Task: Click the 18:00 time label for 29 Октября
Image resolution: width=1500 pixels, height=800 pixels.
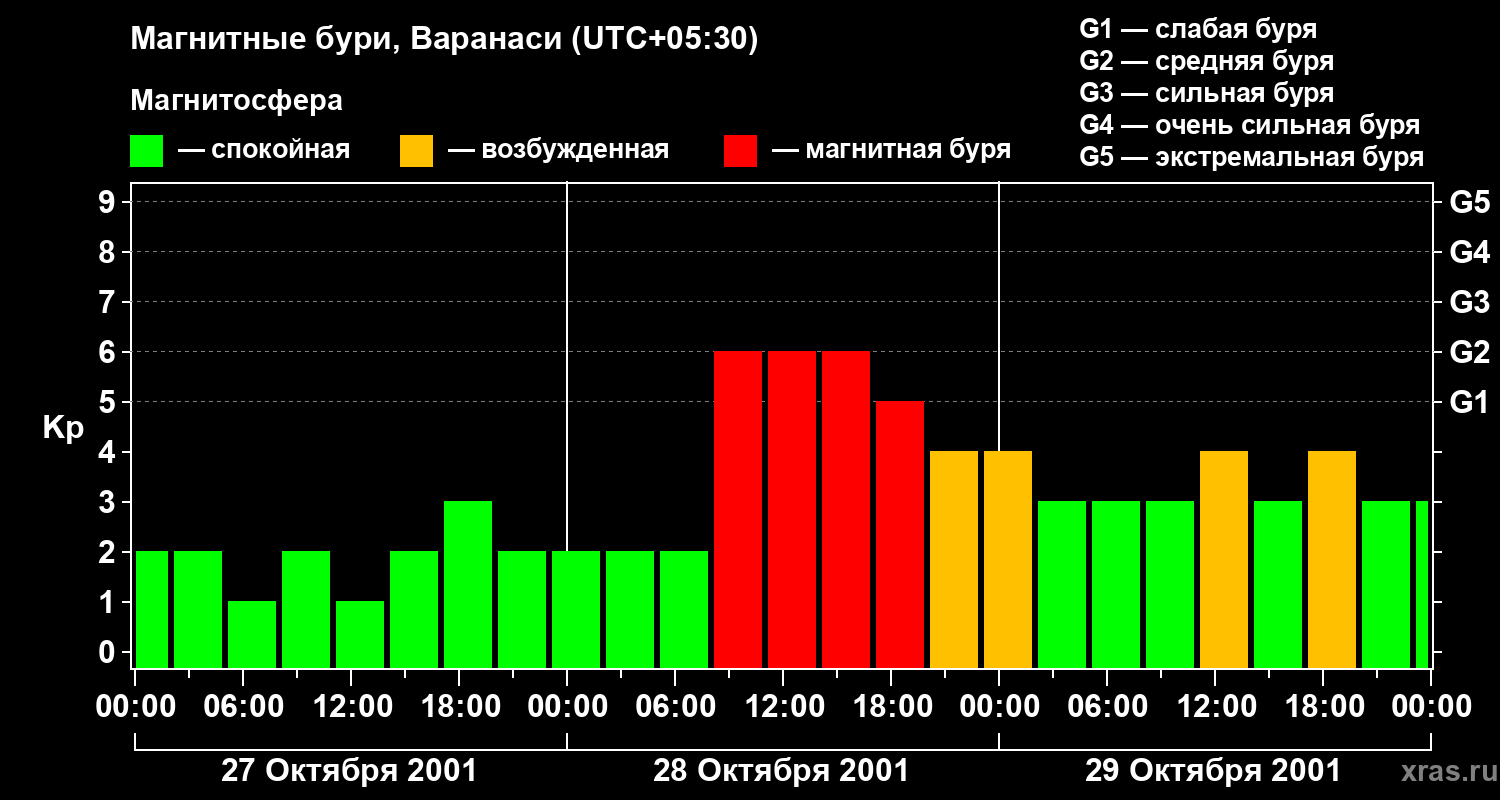Action: click(1323, 706)
